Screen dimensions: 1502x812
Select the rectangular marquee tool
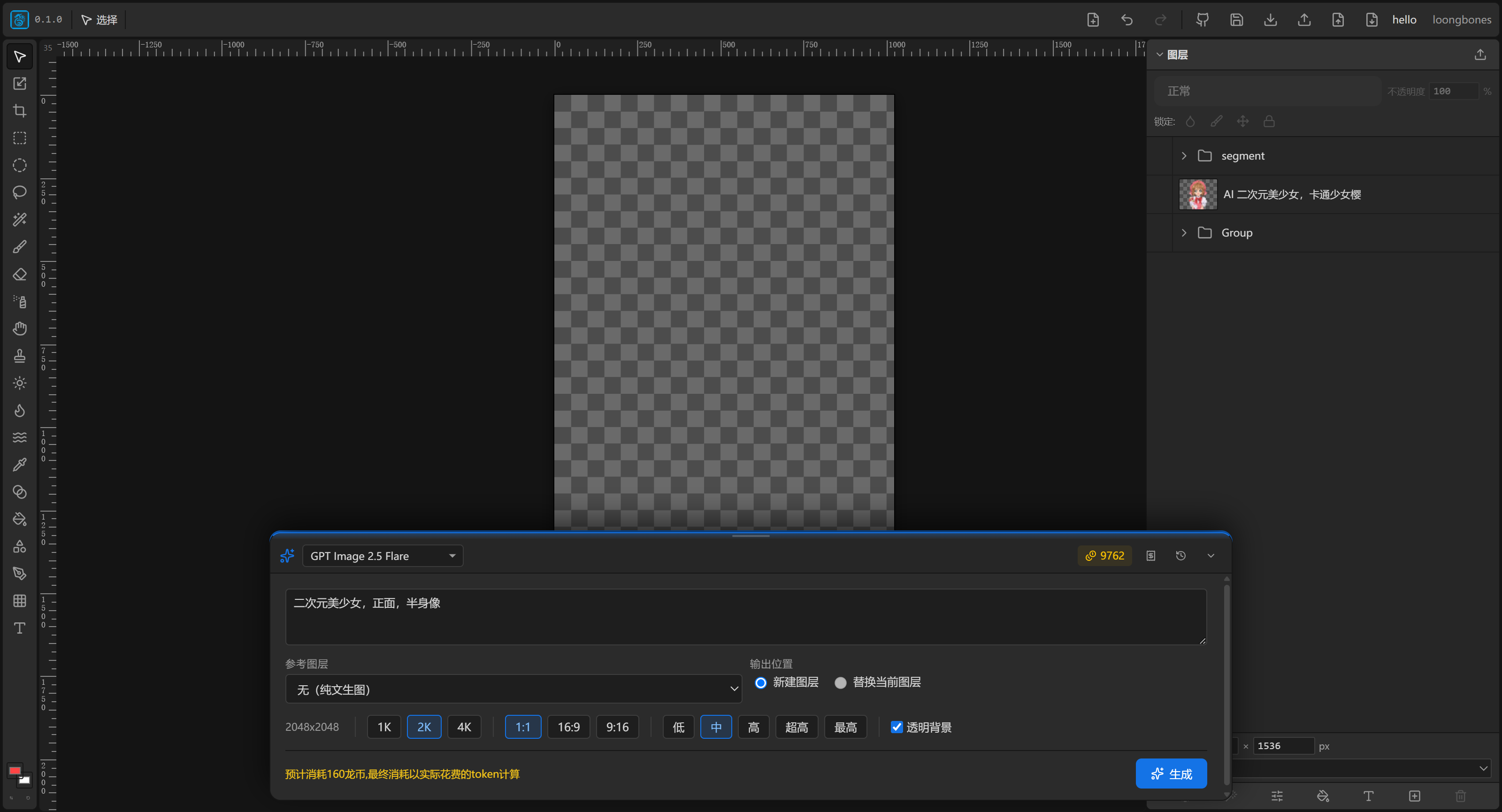[19, 138]
